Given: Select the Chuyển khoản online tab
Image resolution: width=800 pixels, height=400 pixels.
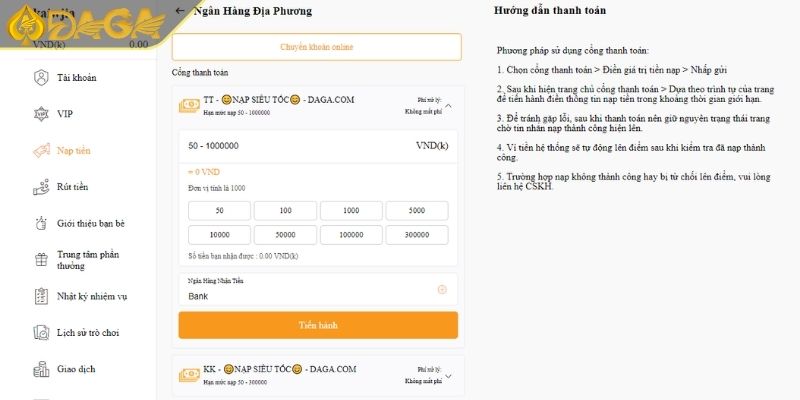Looking at the screenshot, I should pos(317,47).
